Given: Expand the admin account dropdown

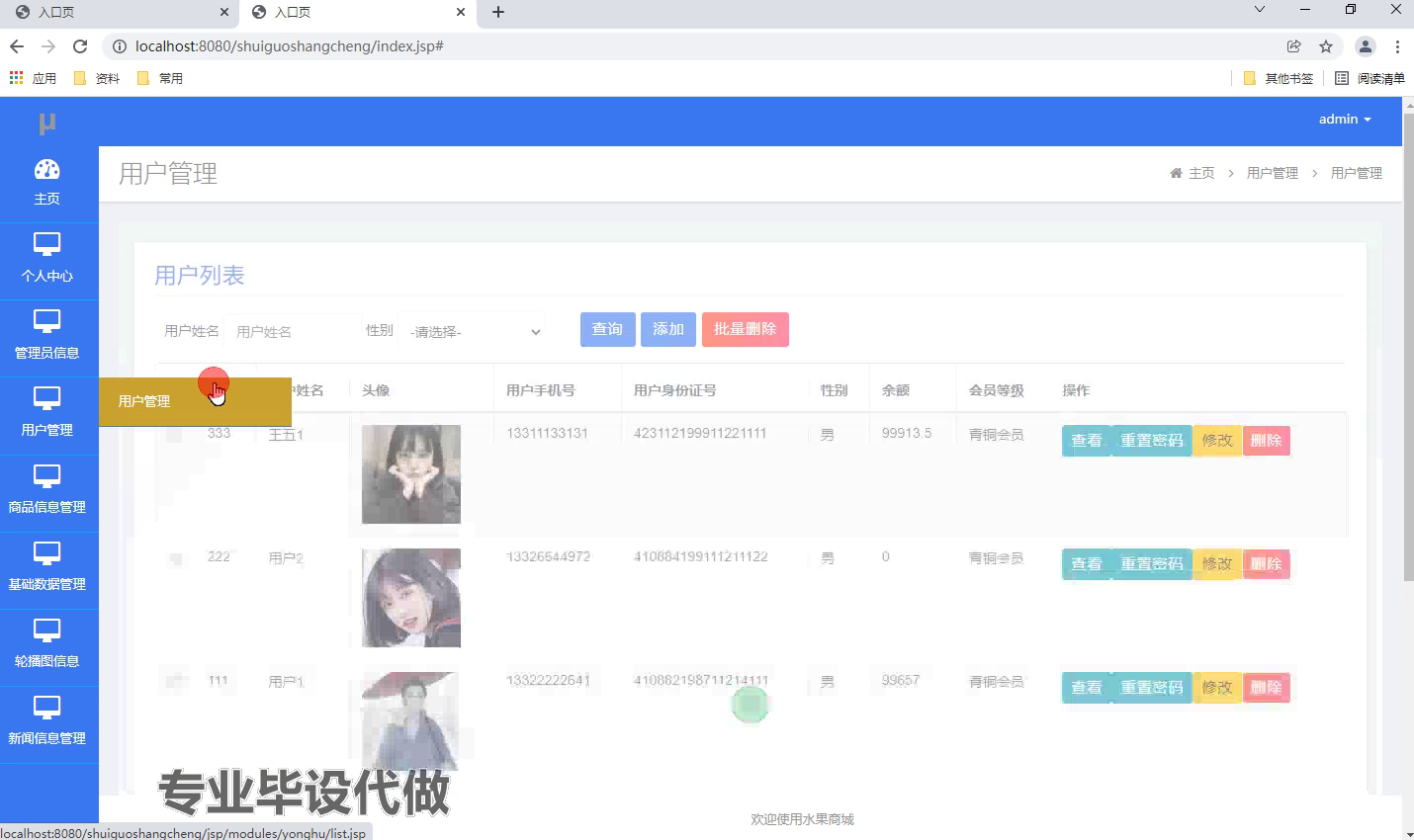Looking at the screenshot, I should tap(1345, 119).
